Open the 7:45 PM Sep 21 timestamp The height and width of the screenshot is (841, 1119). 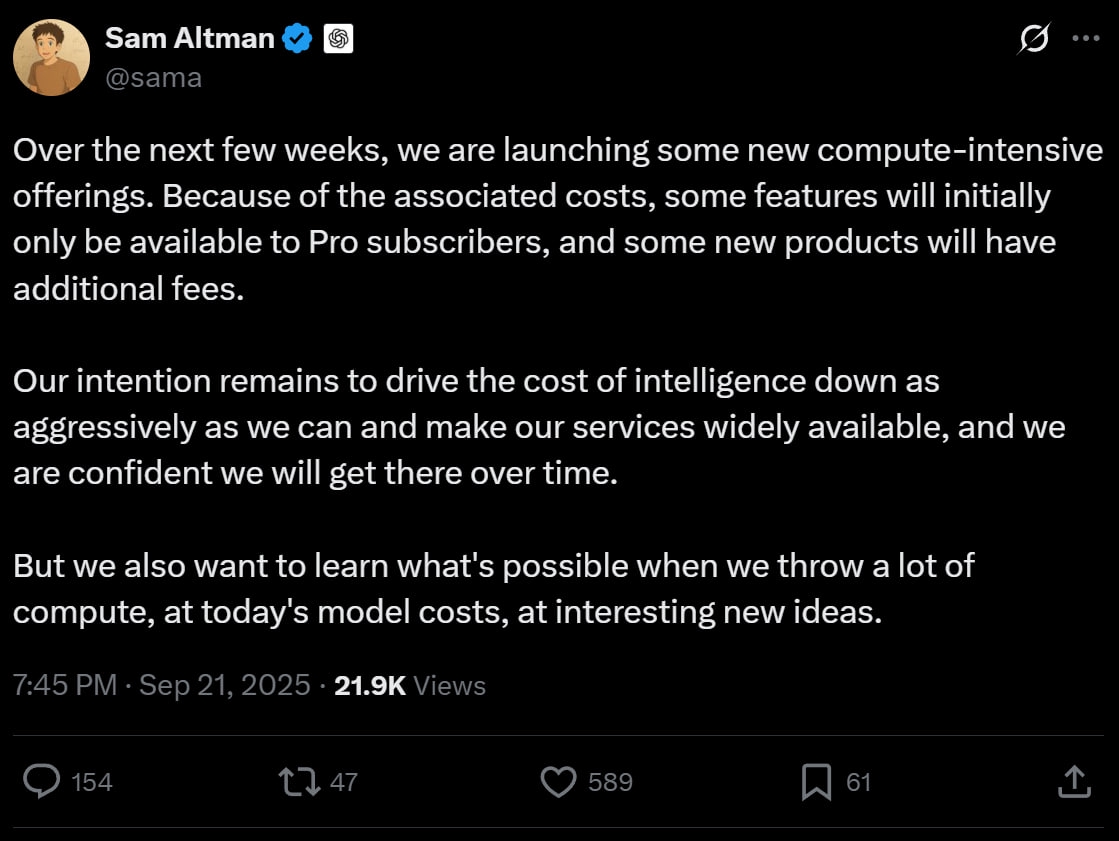click(161, 686)
